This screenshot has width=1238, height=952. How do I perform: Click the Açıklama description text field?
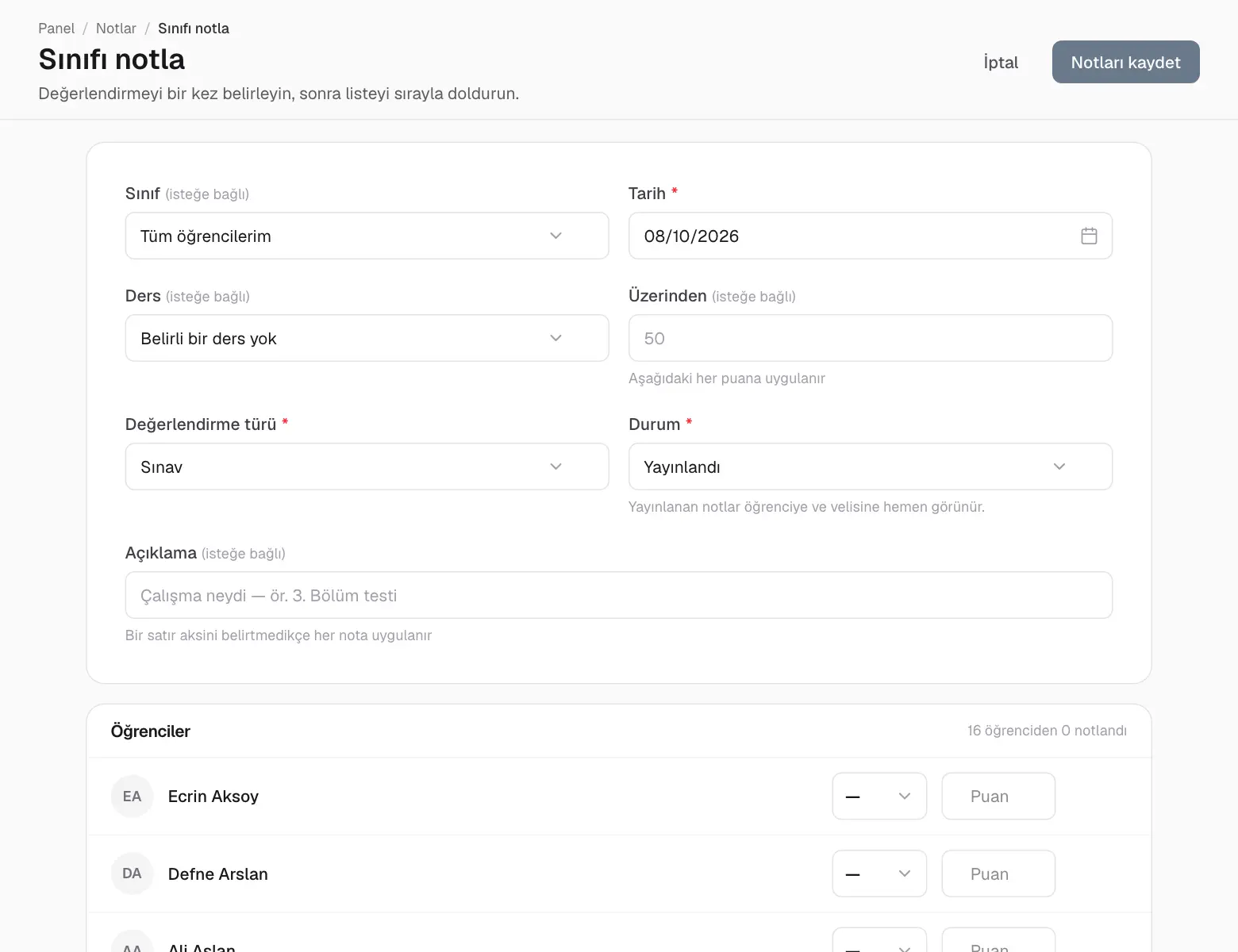tap(618, 595)
